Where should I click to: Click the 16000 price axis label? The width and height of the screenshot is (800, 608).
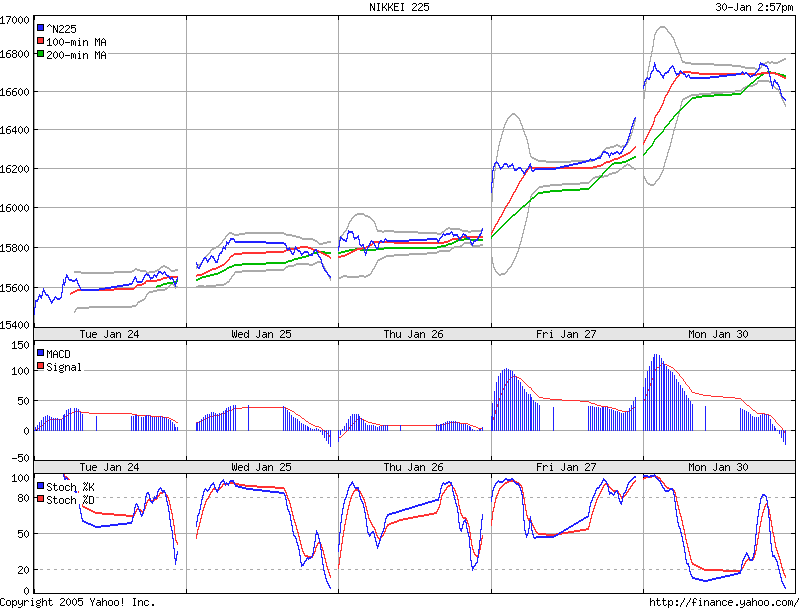[x=15, y=208]
